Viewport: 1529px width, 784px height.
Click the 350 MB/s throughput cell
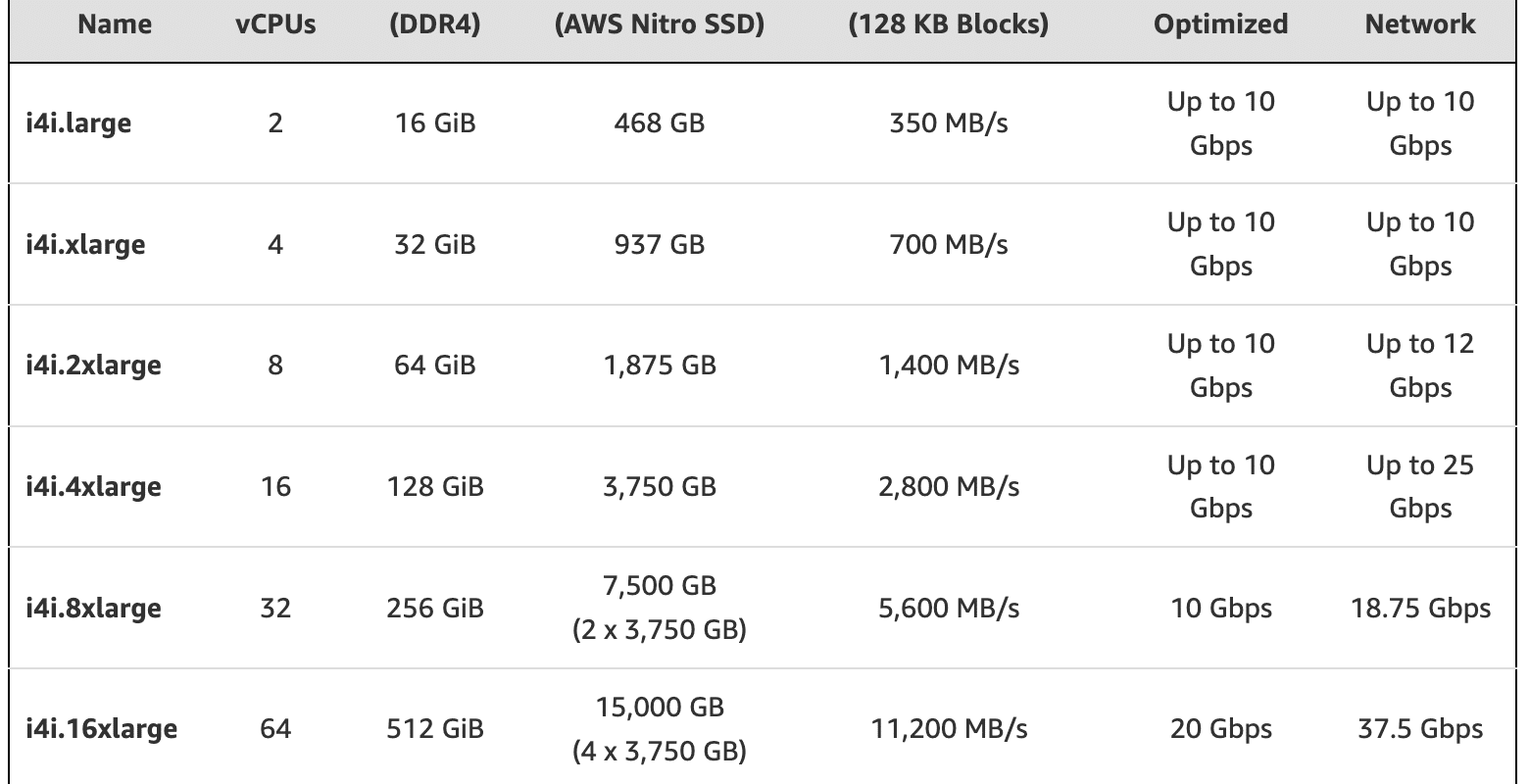tap(949, 123)
